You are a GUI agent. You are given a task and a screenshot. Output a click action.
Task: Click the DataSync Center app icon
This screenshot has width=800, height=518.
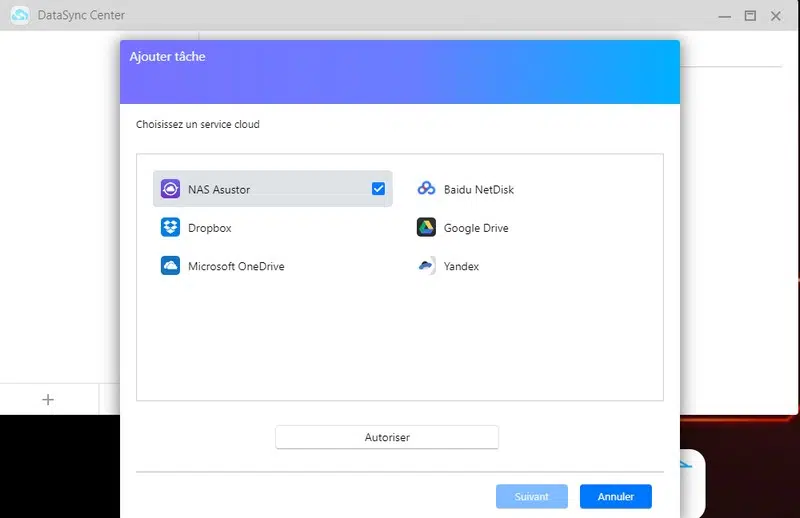[20, 15]
